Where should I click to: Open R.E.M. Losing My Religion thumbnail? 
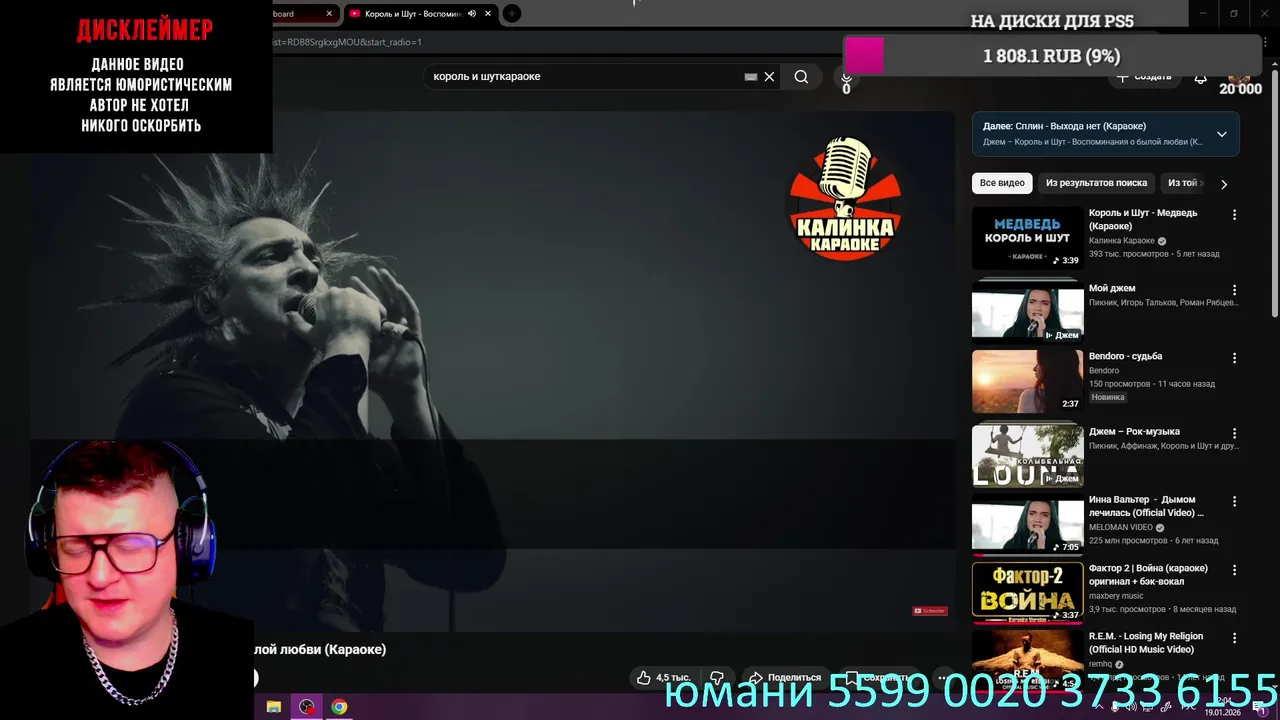1027,659
